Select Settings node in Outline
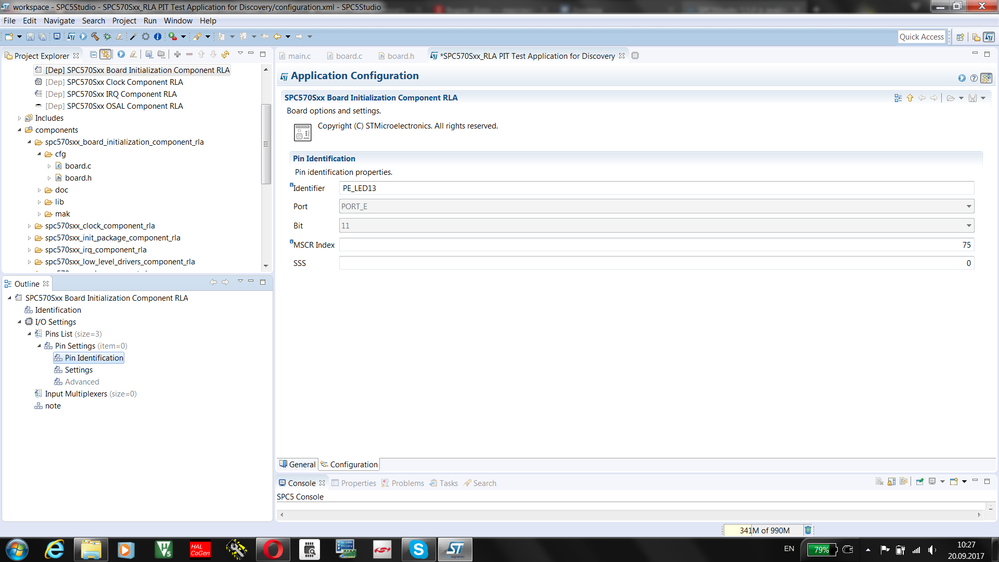This screenshot has width=999, height=562. [x=78, y=370]
